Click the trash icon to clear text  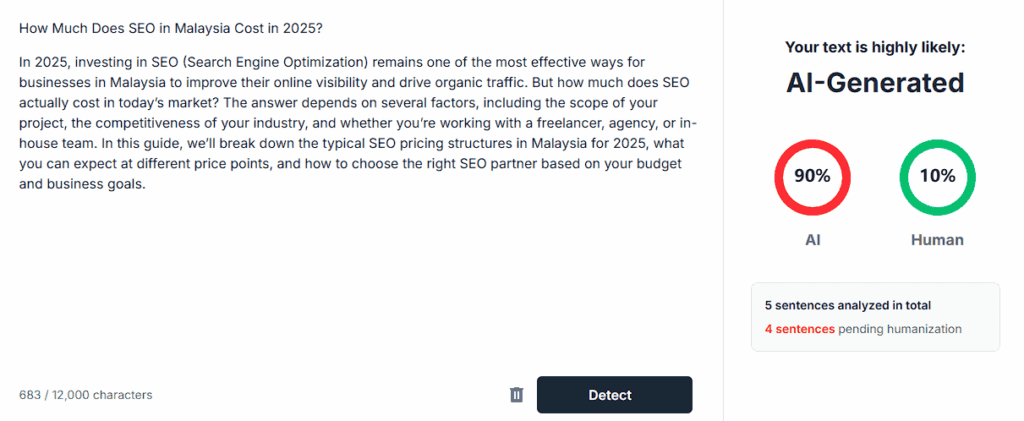tap(516, 395)
